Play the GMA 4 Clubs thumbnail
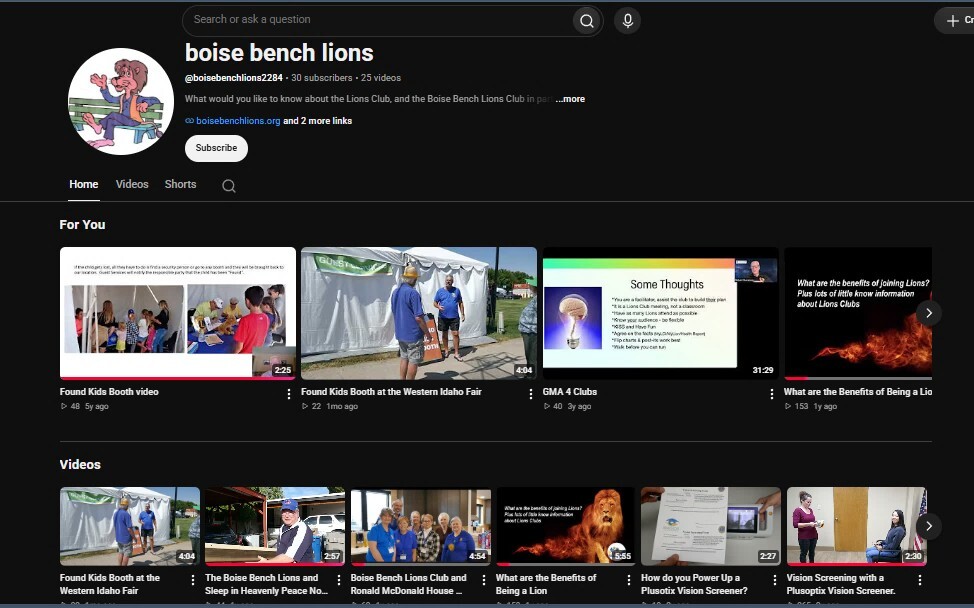This screenshot has width=974, height=608. [660, 313]
